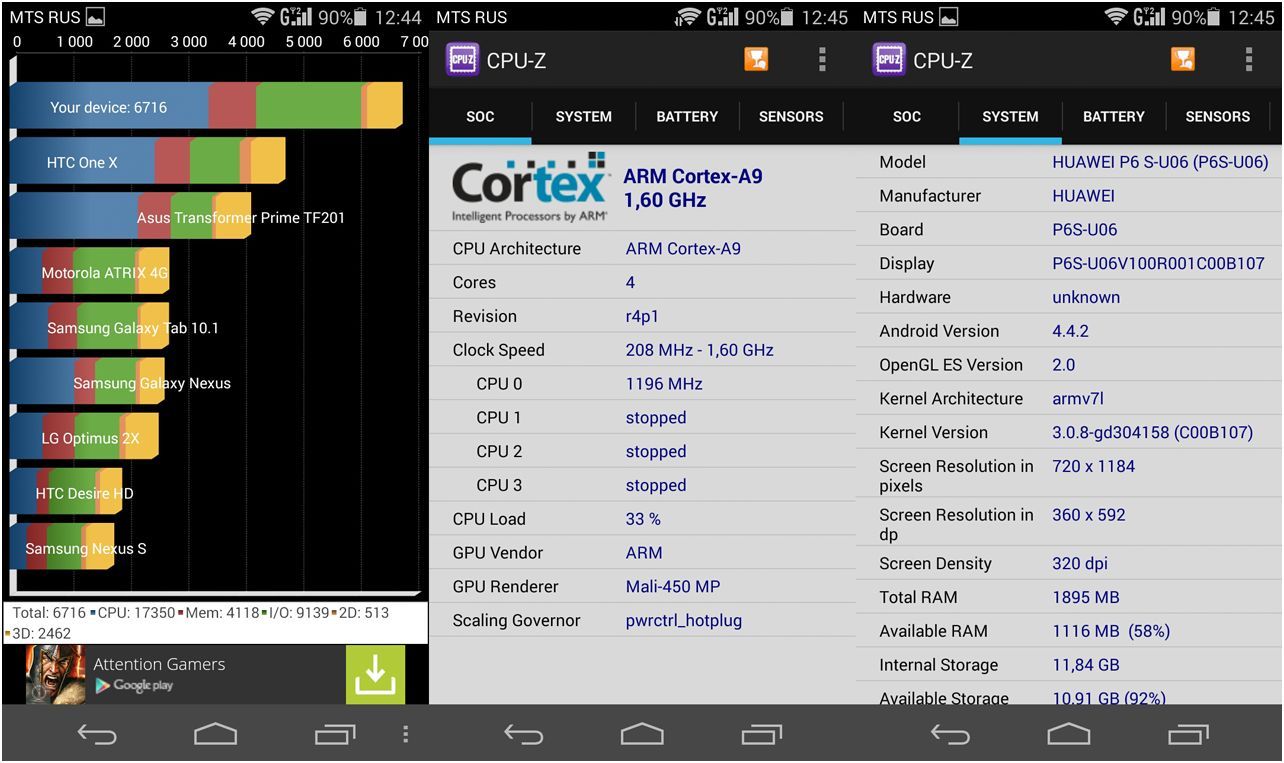Tap the trophy icon on CPU-Z System screen
The width and height of the screenshot is (1284, 763).
click(x=1182, y=60)
